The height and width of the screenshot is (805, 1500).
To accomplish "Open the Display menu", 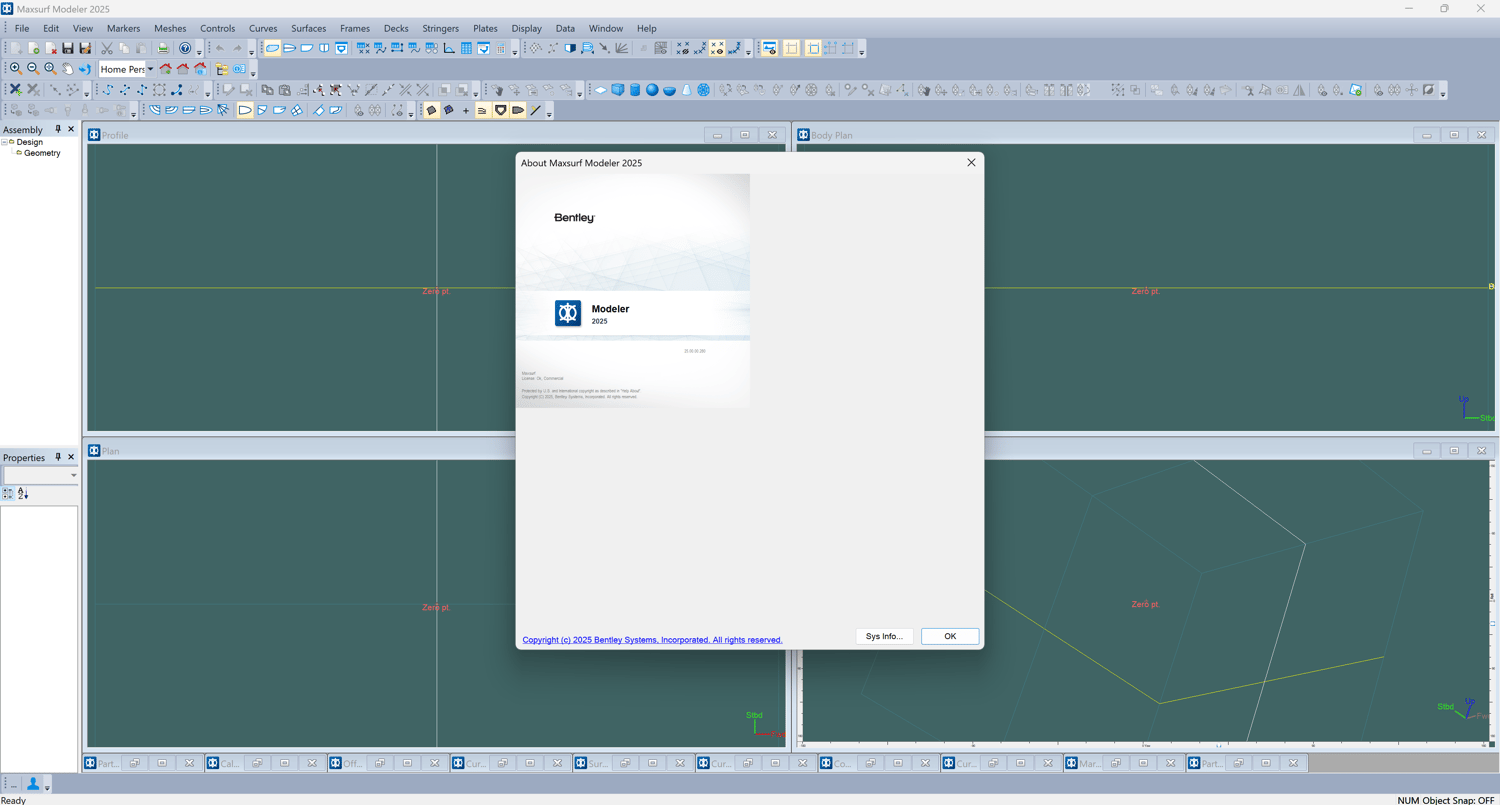I will tap(526, 28).
